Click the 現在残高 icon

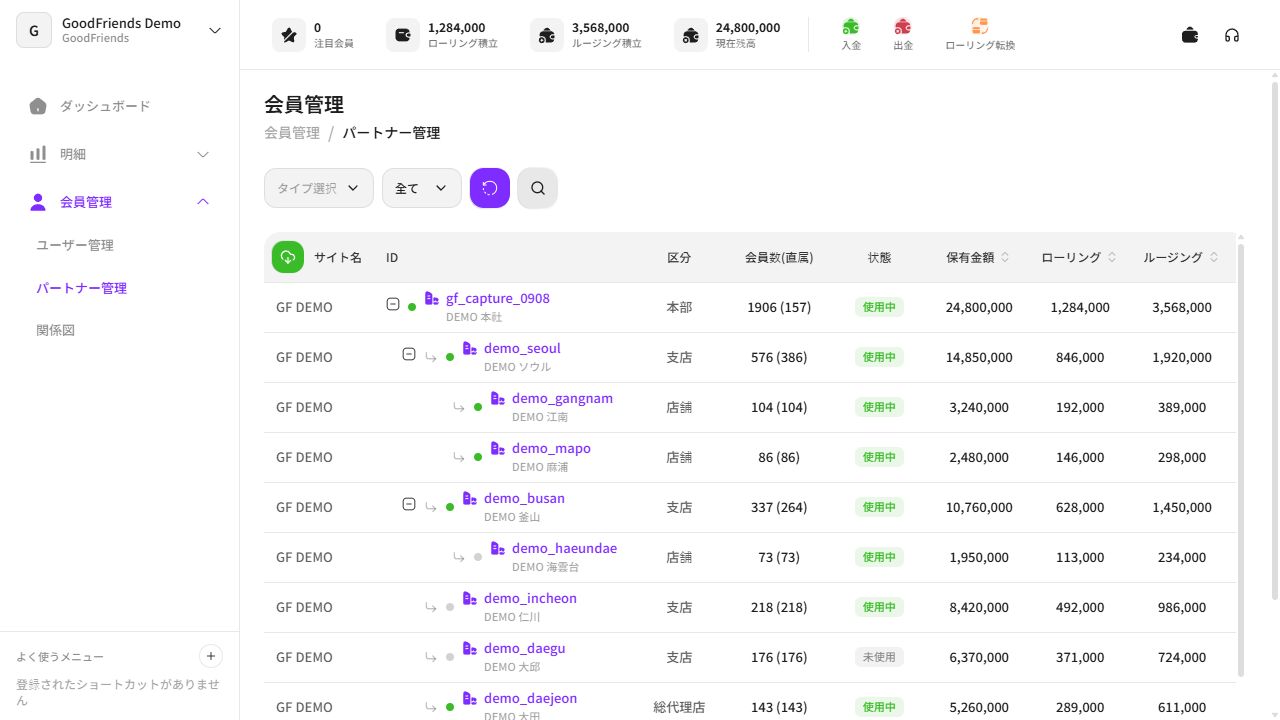pos(691,35)
